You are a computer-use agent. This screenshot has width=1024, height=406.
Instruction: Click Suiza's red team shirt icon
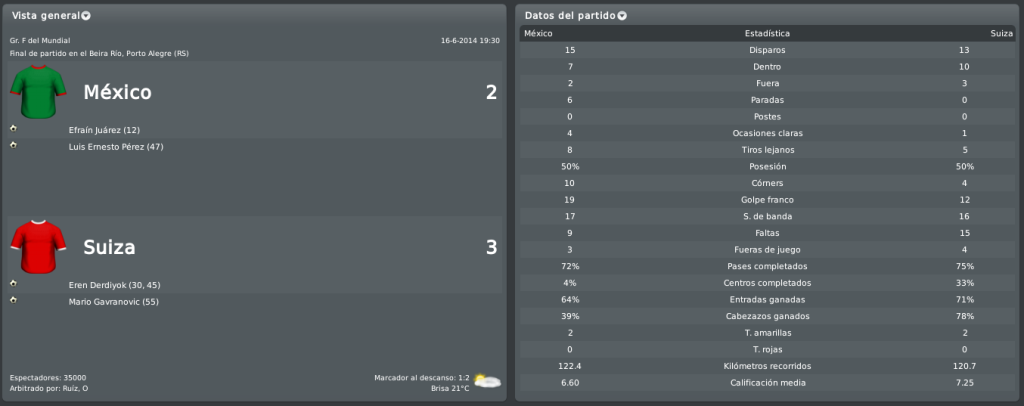pos(39,246)
